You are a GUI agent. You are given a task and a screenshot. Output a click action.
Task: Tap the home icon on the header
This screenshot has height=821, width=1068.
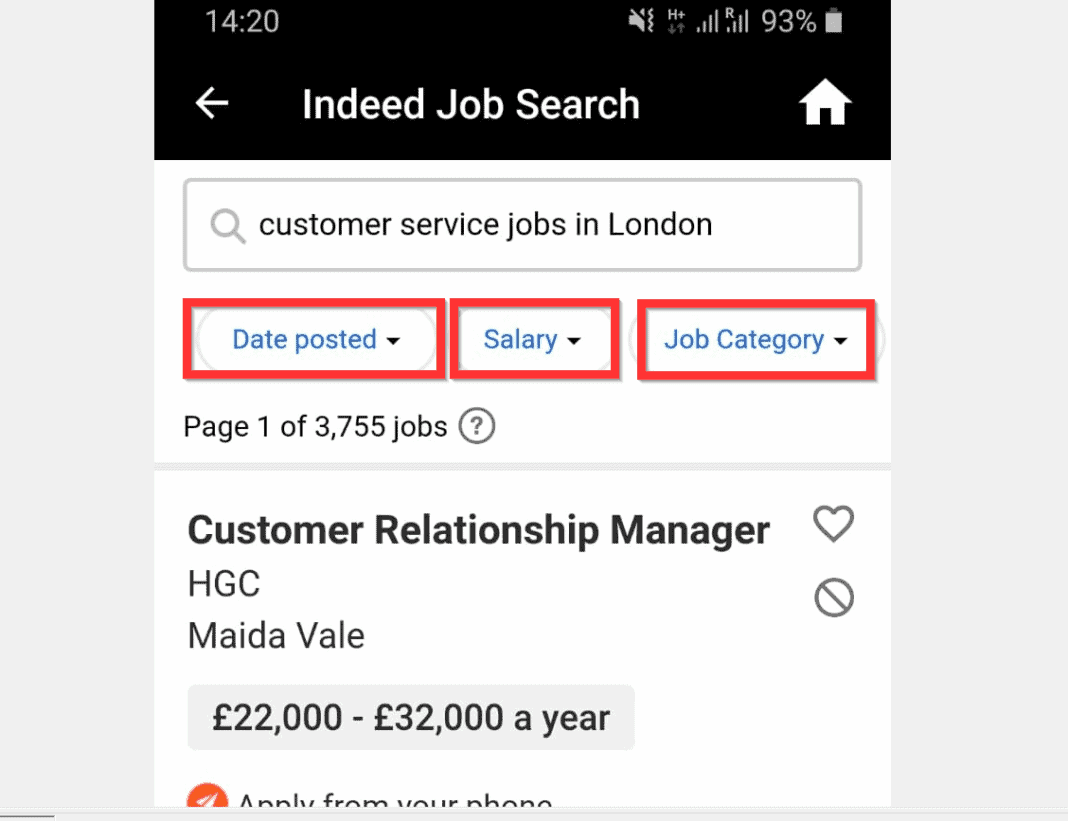tap(824, 103)
